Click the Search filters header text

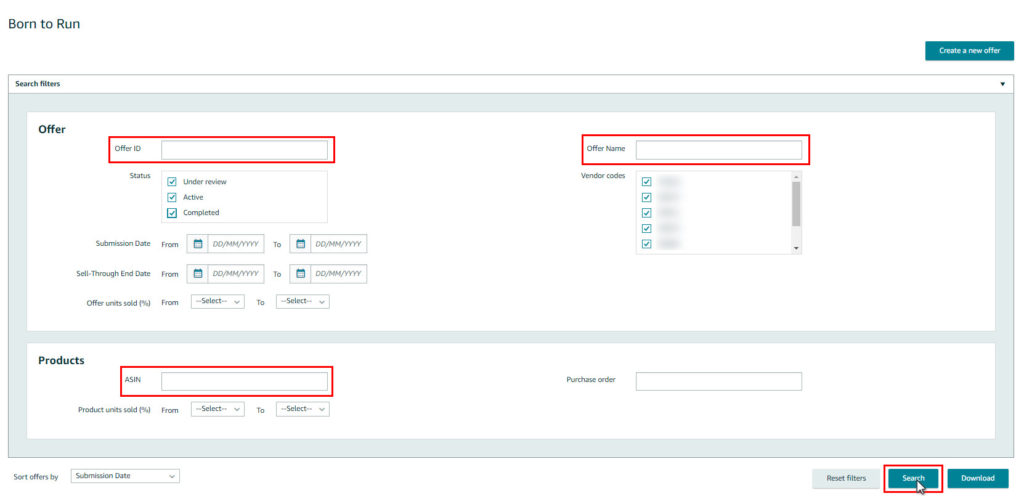pyautogui.click(x=37, y=84)
